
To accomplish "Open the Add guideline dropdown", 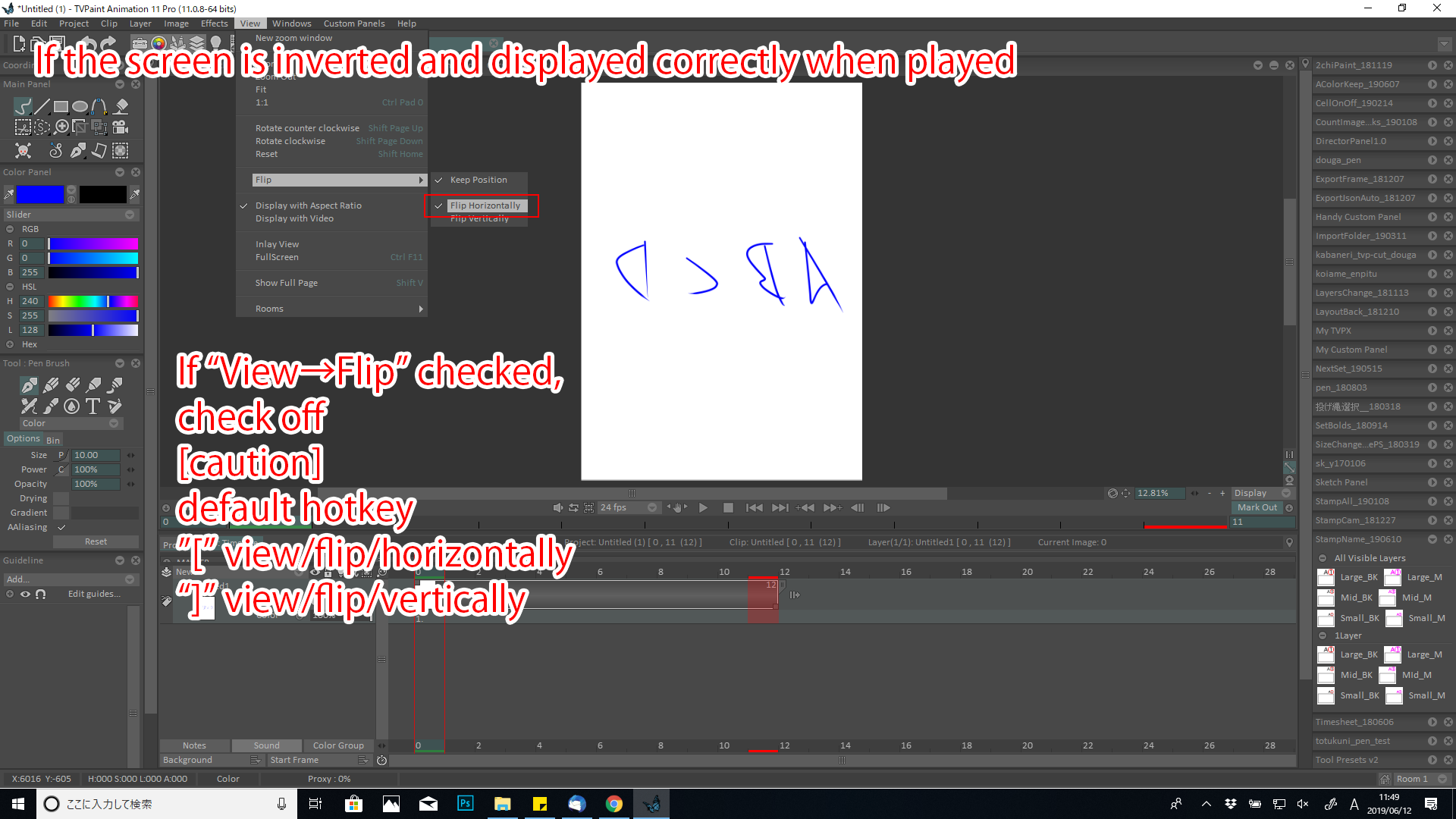I will coord(71,579).
